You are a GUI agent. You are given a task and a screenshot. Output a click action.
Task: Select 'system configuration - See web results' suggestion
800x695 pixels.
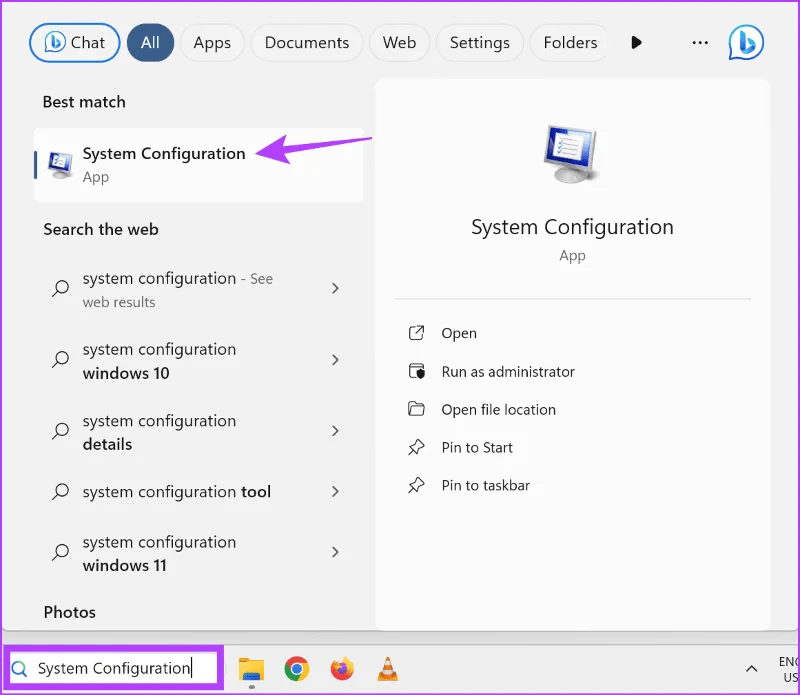pyautogui.click(x=198, y=289)
